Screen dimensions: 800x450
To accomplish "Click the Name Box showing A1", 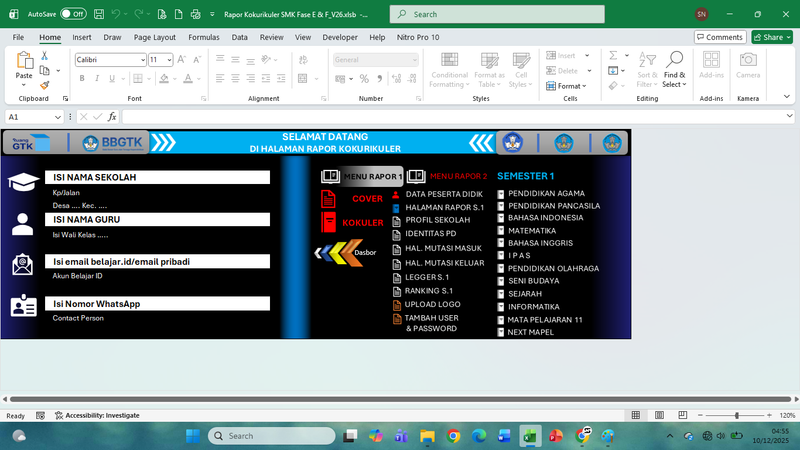I will coord(30,117).
